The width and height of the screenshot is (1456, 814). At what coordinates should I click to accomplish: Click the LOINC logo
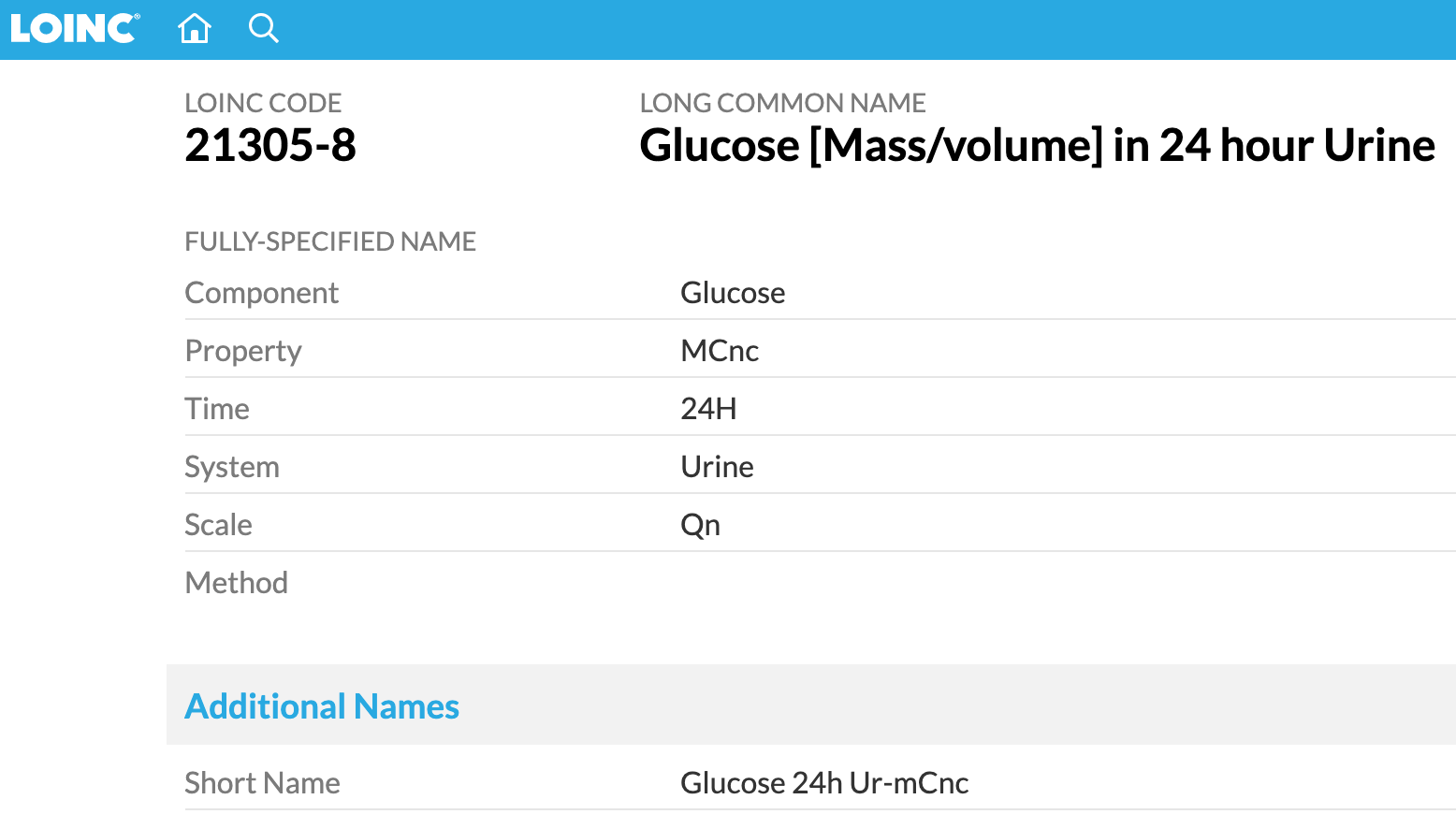pyautogui.click(x=74, y=28)
